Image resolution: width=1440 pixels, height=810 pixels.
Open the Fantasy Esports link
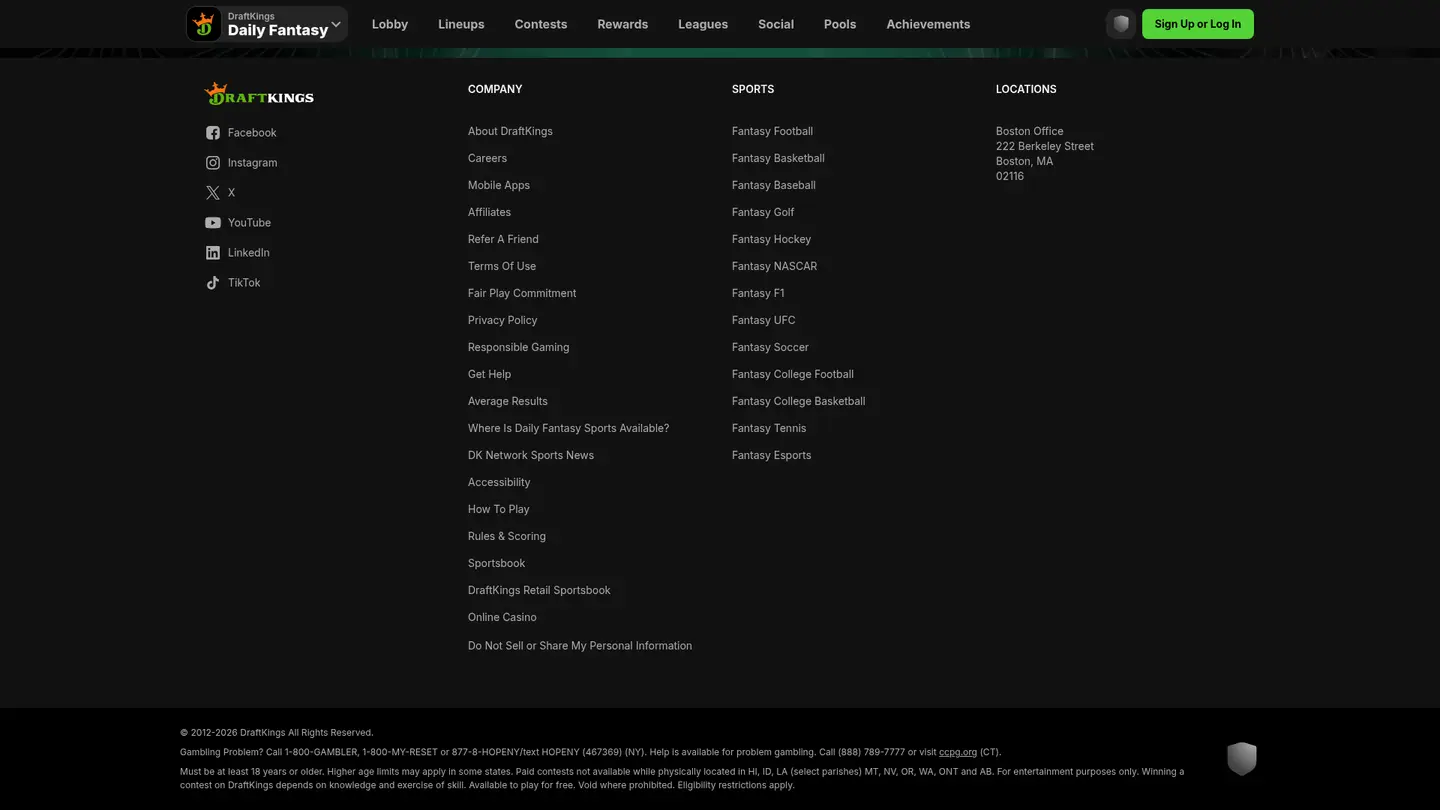click(771, 455)
